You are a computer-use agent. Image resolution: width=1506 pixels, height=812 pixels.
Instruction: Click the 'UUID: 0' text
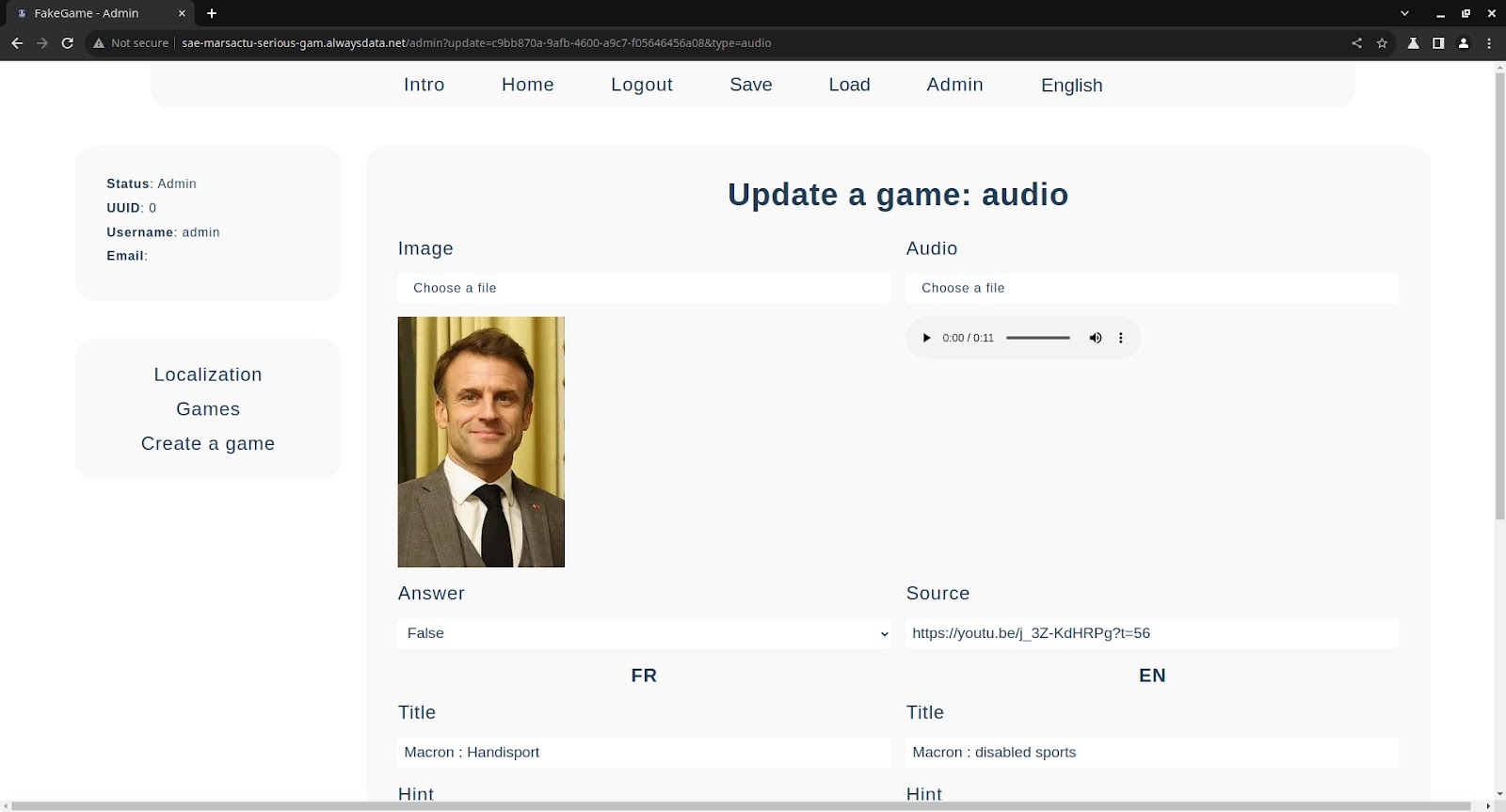132,208
